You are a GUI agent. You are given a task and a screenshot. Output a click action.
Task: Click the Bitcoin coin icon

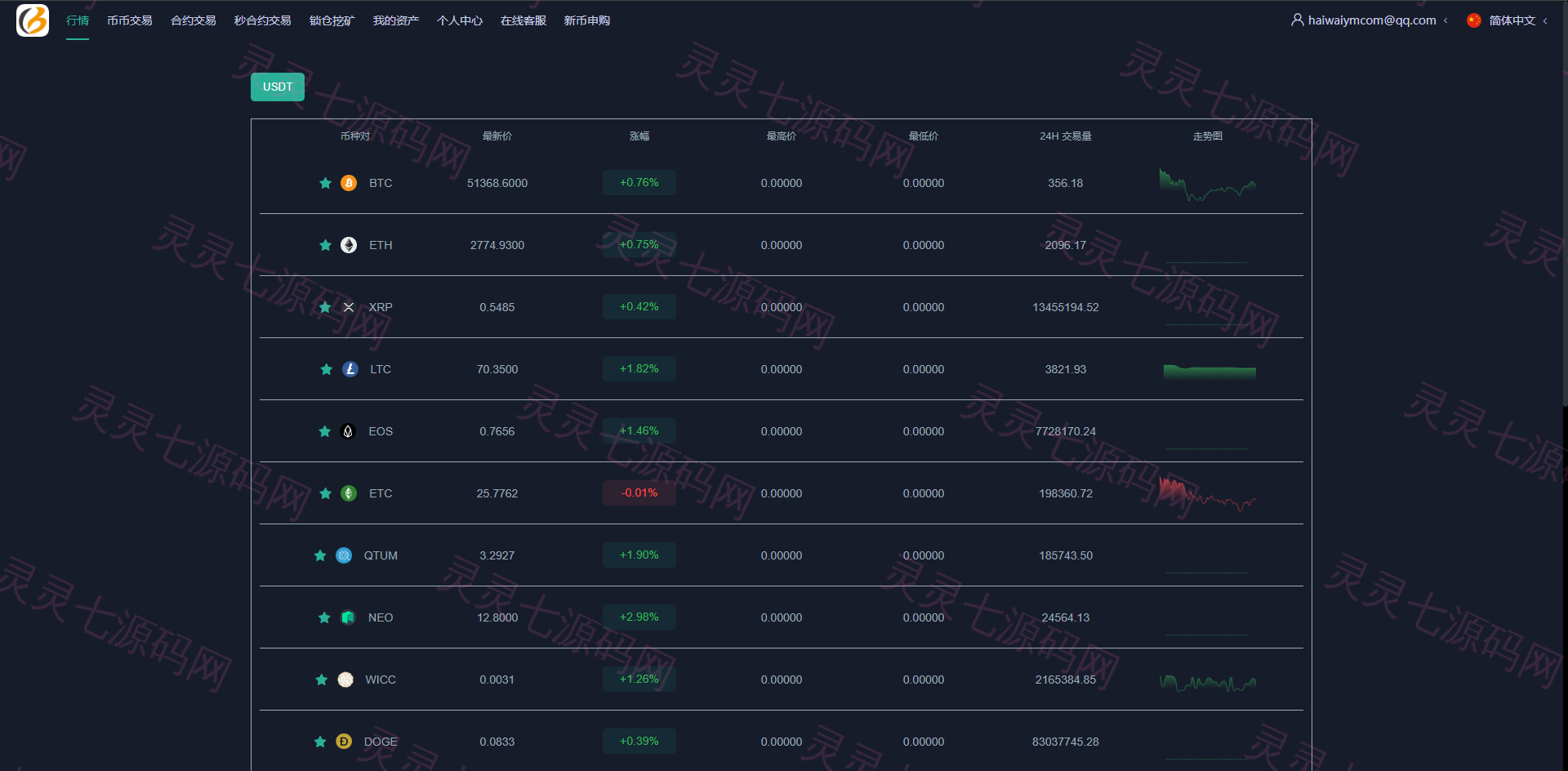[x=349, y=183]
